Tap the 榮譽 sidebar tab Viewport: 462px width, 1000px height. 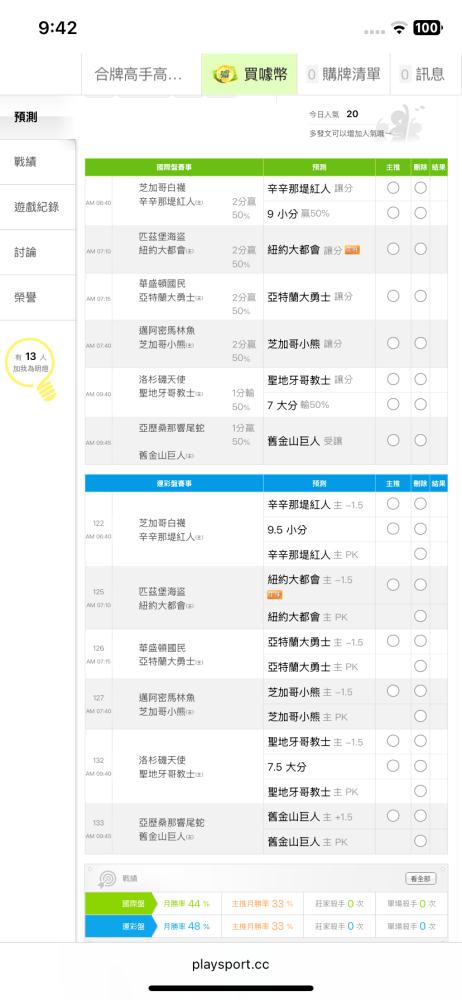coord(37,298)
